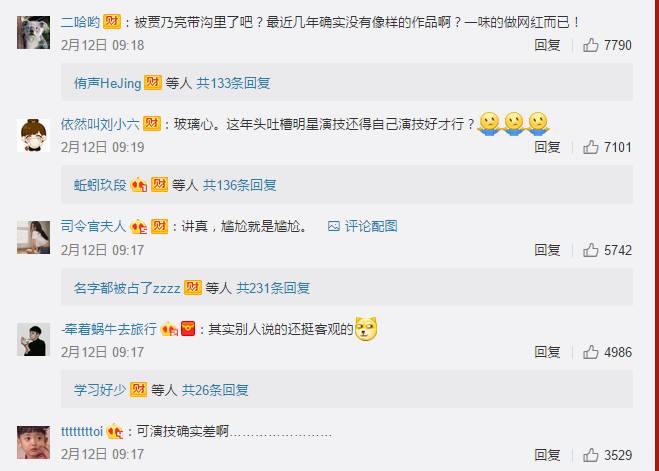Image resolution: width=659 pixels, height=471 pixels.
Task: Open user 俏声HeJing's profile link
Action: click(x=108, y=83)
